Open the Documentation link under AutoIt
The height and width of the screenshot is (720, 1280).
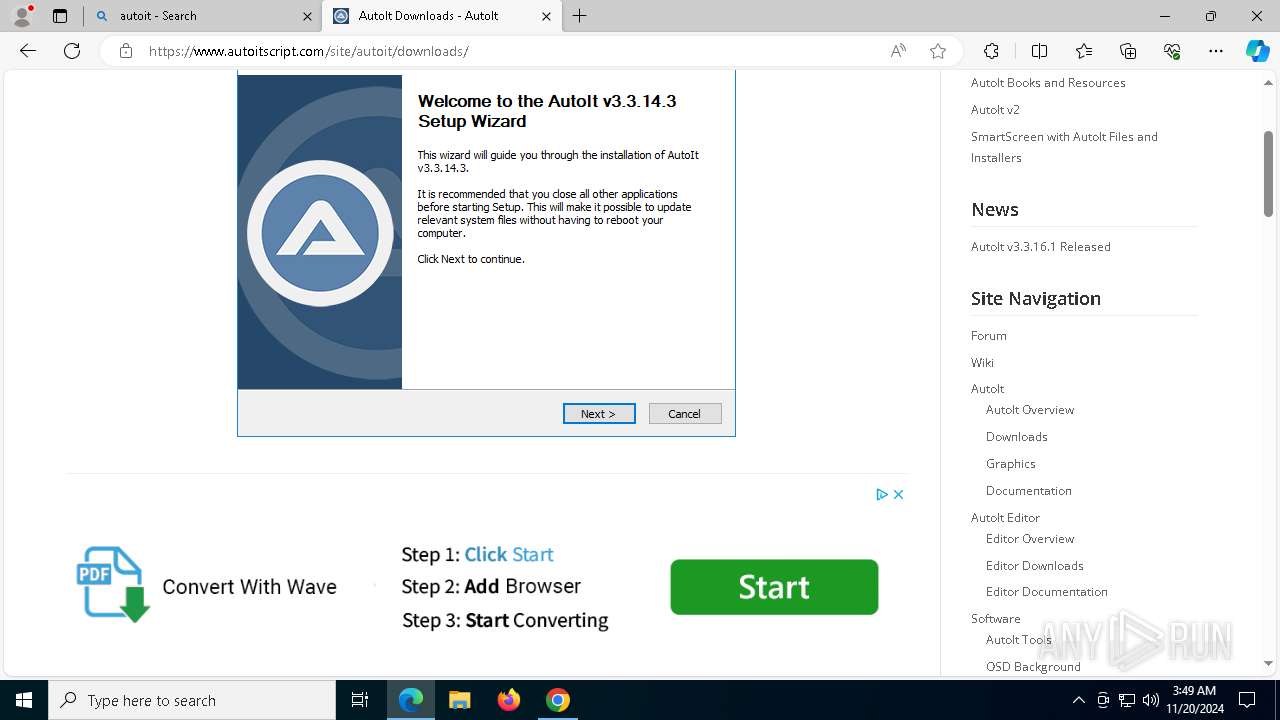pos(1028,491)
